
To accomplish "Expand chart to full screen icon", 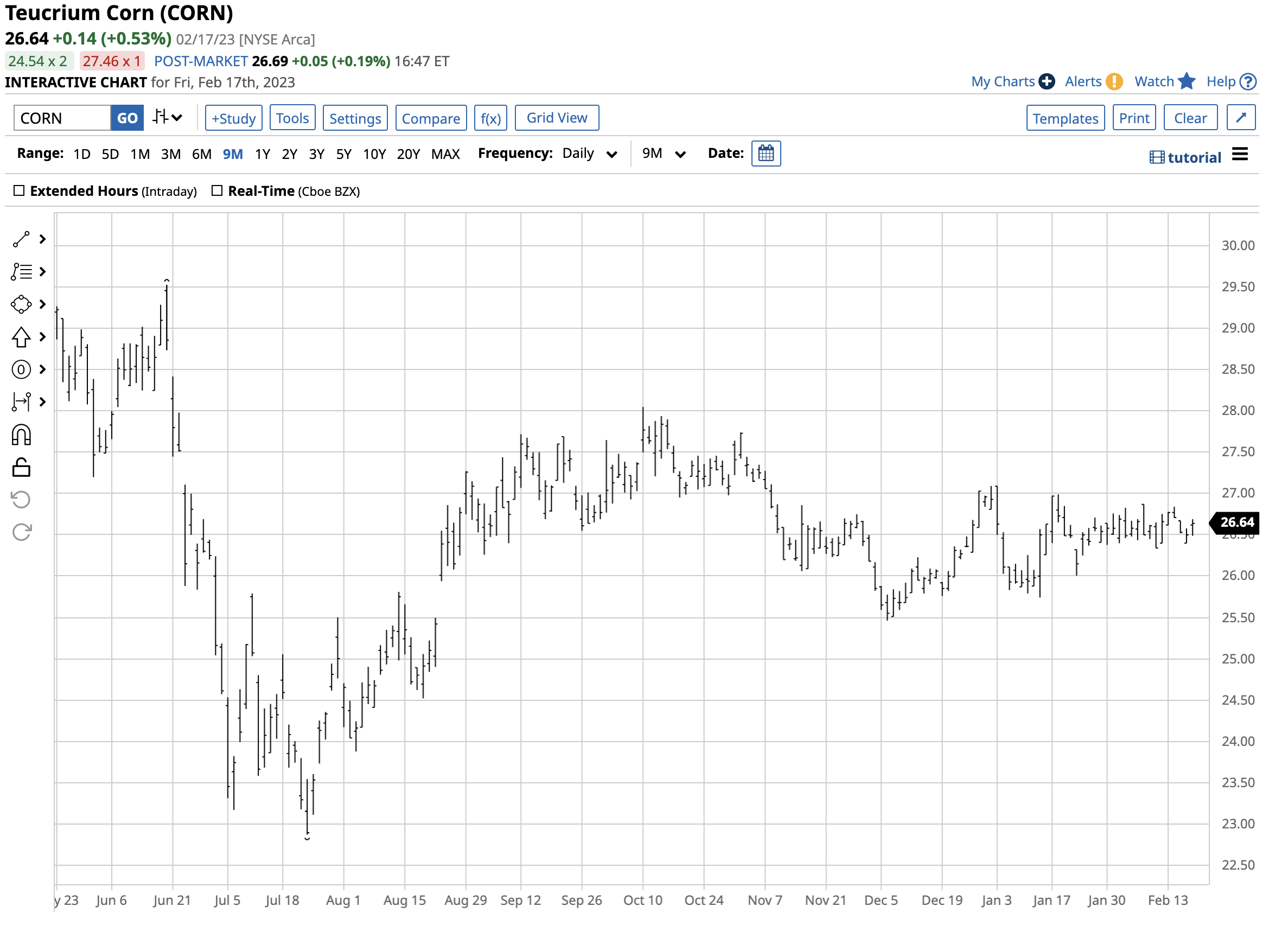I will 1241,118.
